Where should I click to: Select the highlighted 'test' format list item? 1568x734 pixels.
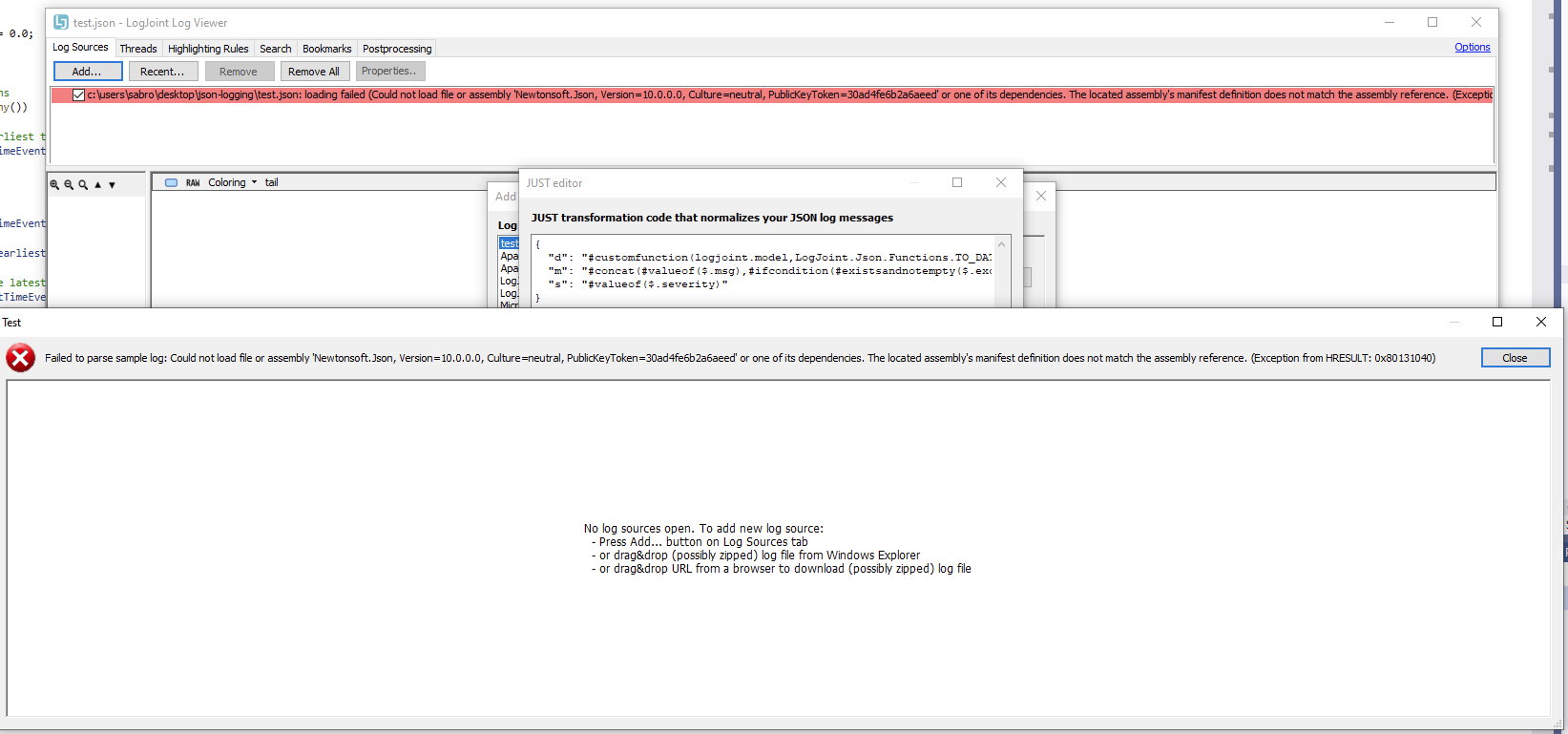point(510,243)
